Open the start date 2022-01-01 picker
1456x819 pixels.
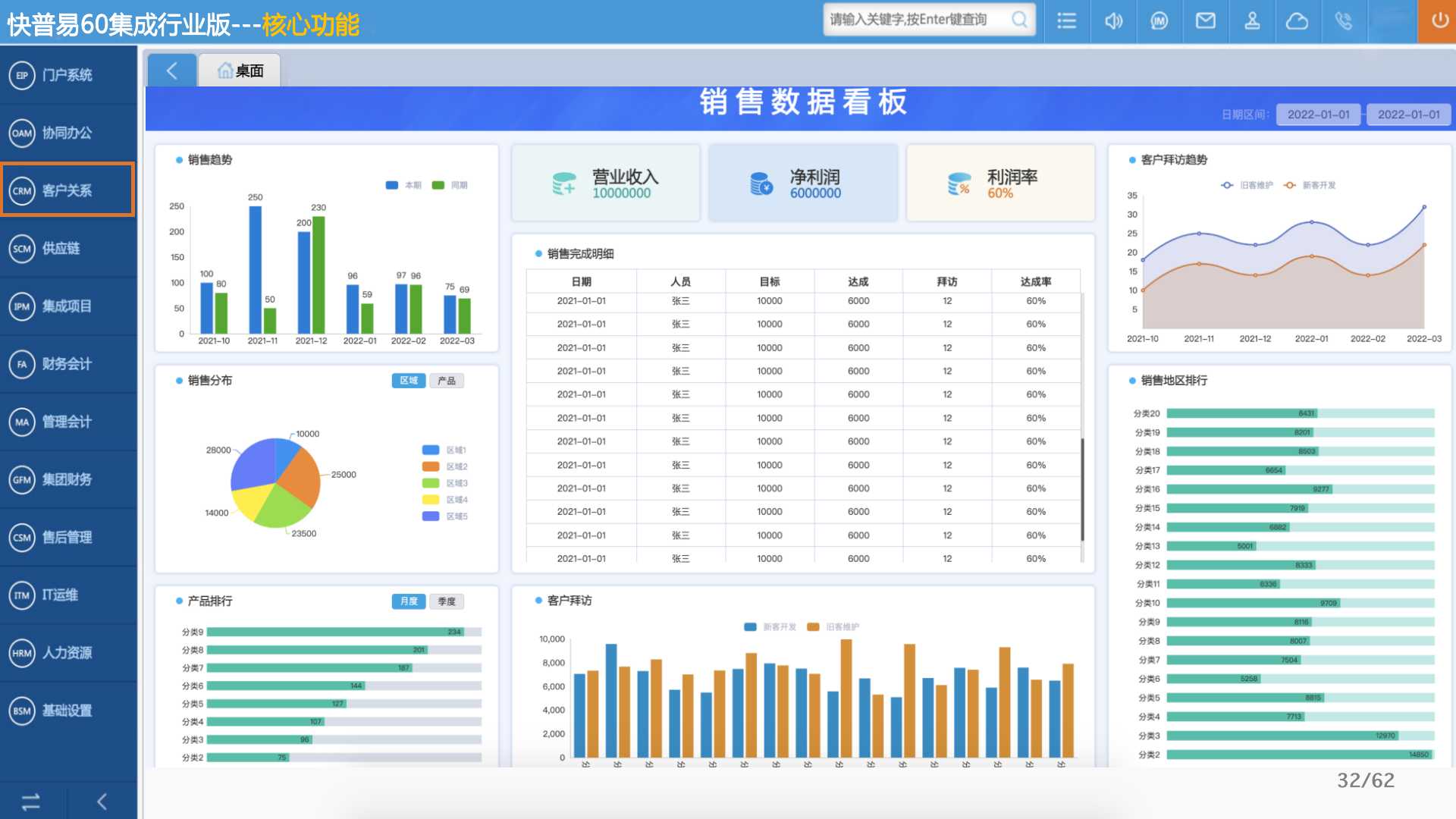(1318, 115)
